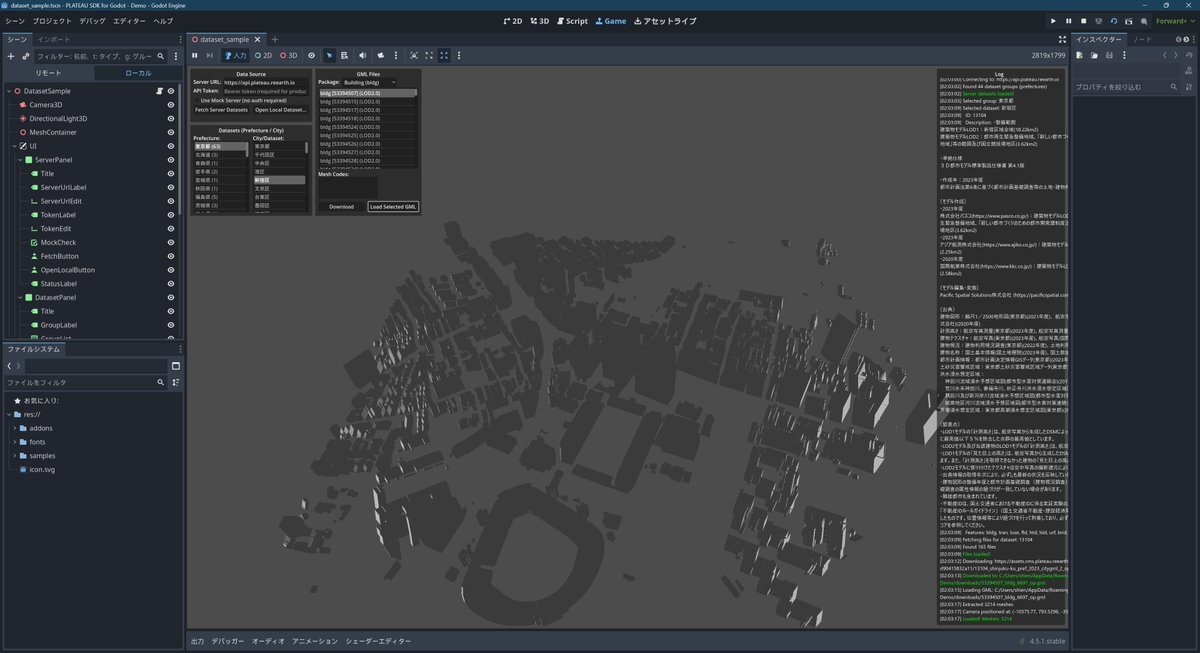Pause the running project from top toolbar
The height and width of the screenshot is (653, 1200).
pyautogui.click(x=1068, y=20)
